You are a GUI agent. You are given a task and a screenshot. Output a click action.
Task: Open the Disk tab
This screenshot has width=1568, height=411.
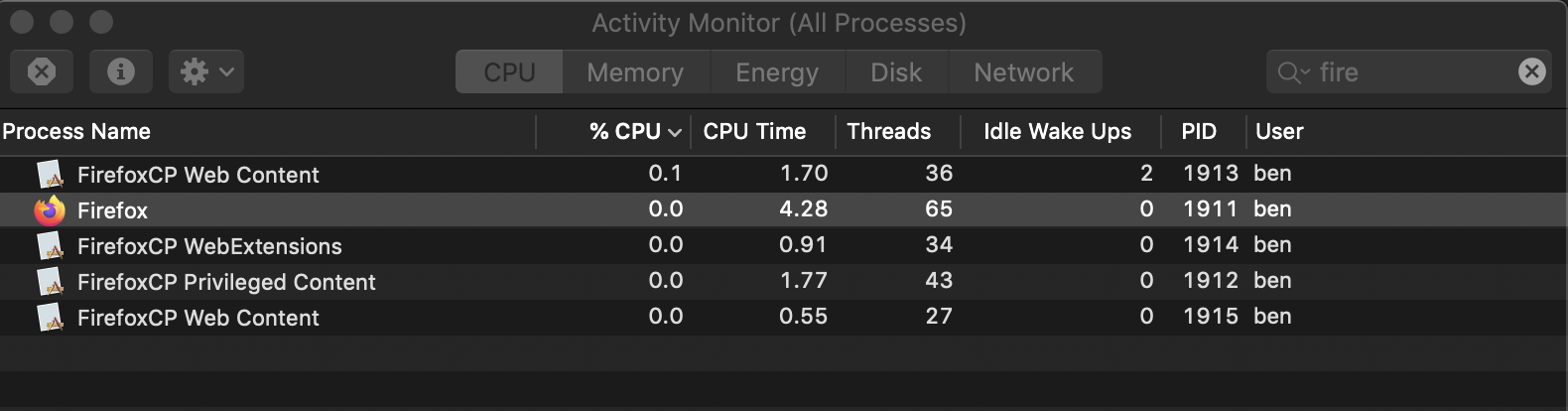896,72
